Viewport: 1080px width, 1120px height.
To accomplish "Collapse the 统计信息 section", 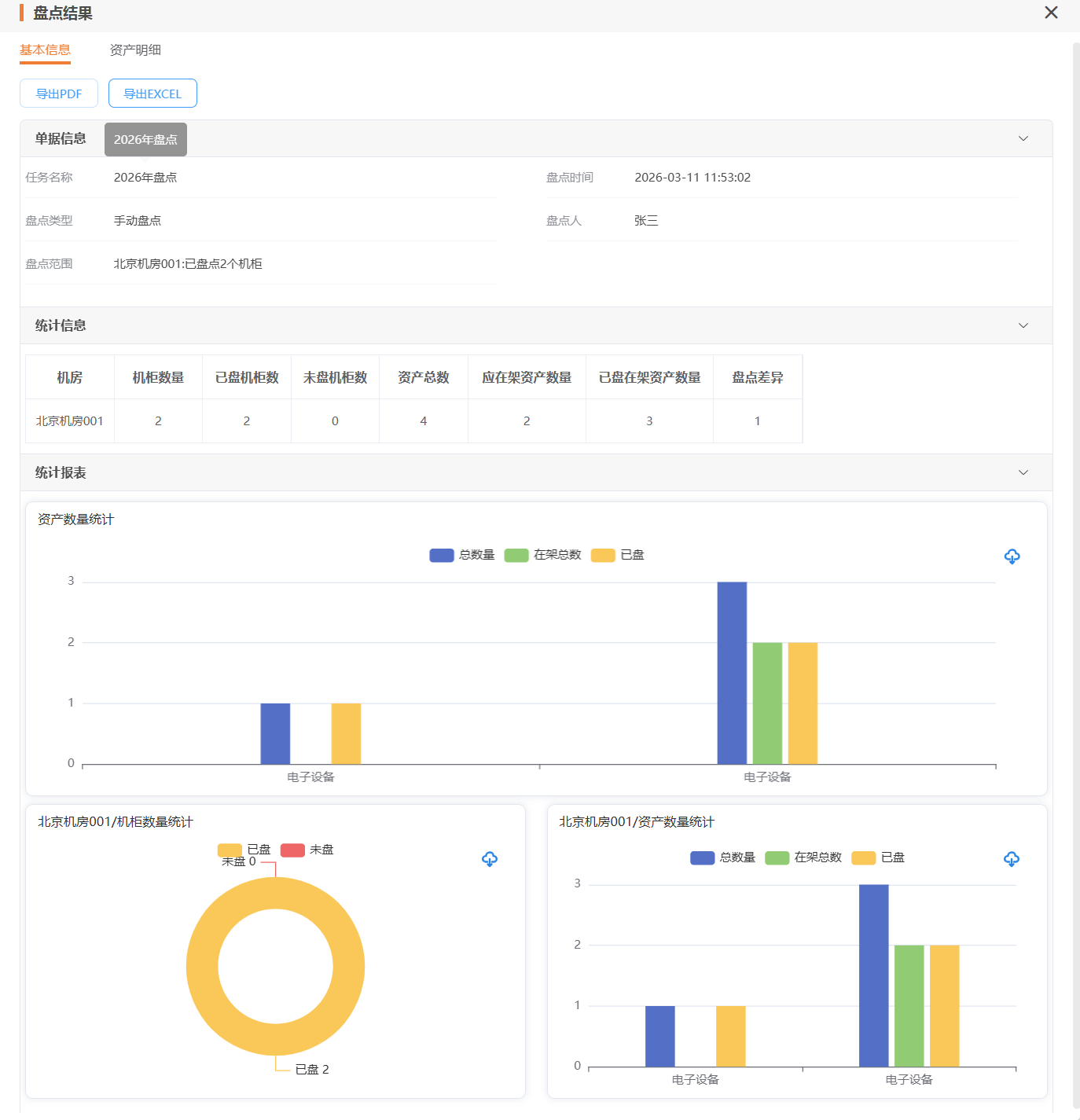I will pyautogui.click(x=1023, y=325).
